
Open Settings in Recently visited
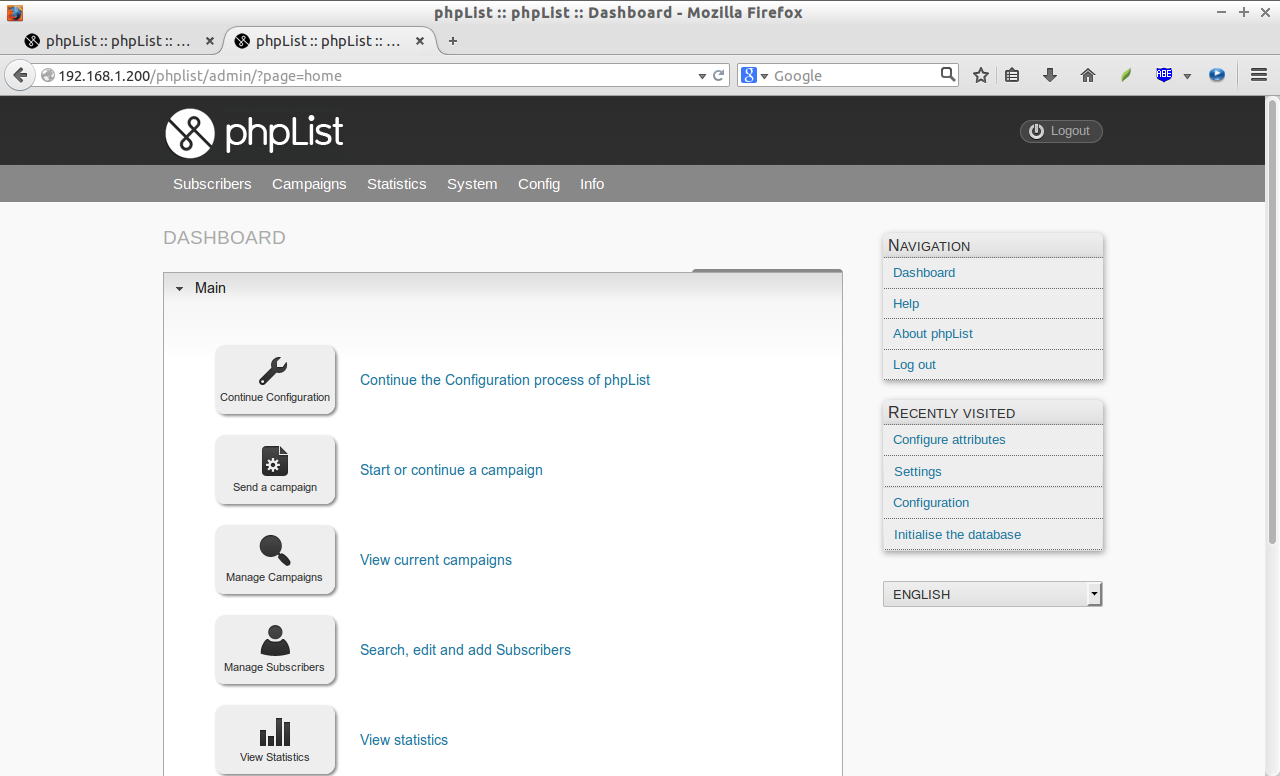pyautogui.click(x=918, y=472)
